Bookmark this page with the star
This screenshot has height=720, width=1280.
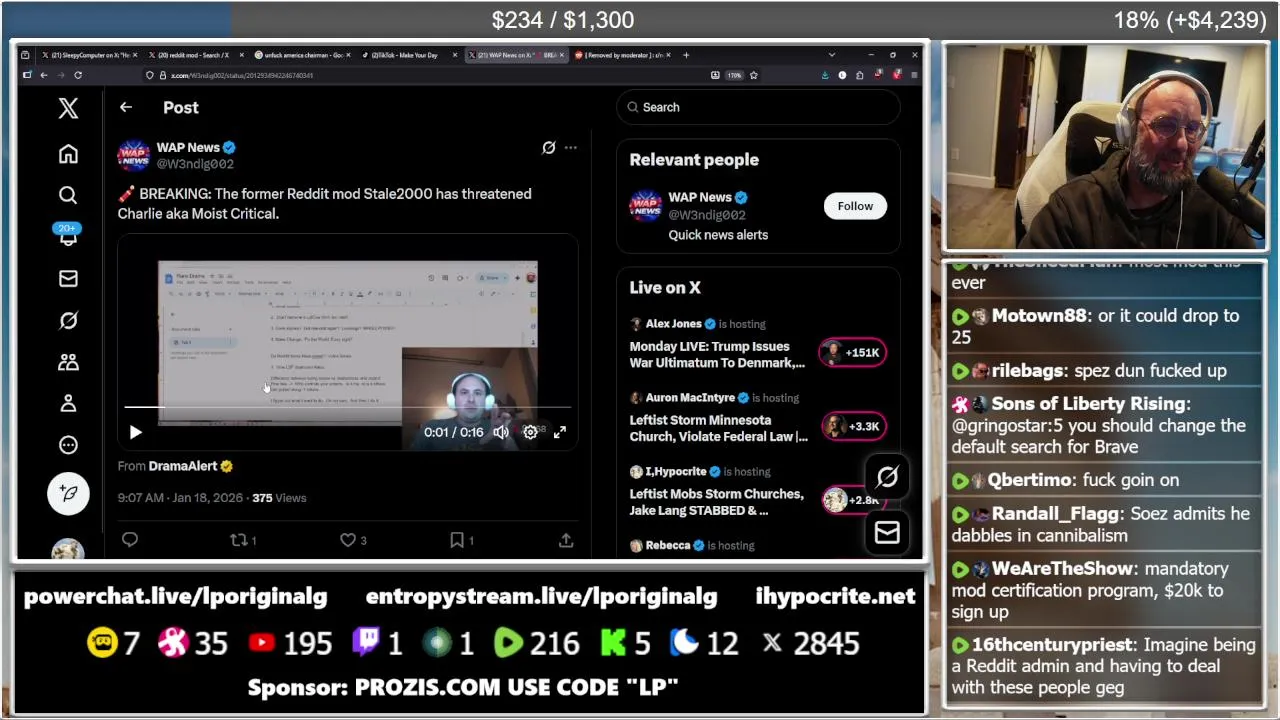[754, 75]
